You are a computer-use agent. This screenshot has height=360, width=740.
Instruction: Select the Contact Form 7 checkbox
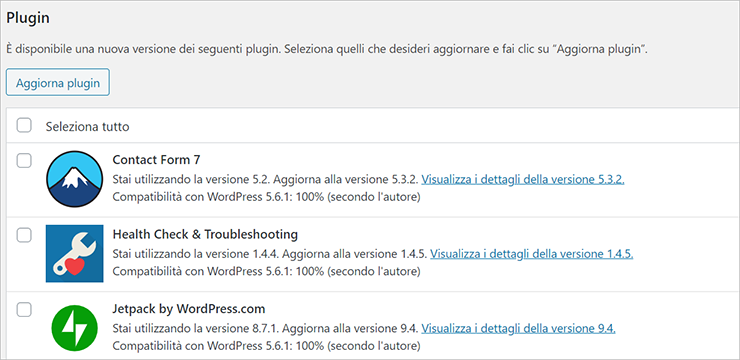coord(24,160)
